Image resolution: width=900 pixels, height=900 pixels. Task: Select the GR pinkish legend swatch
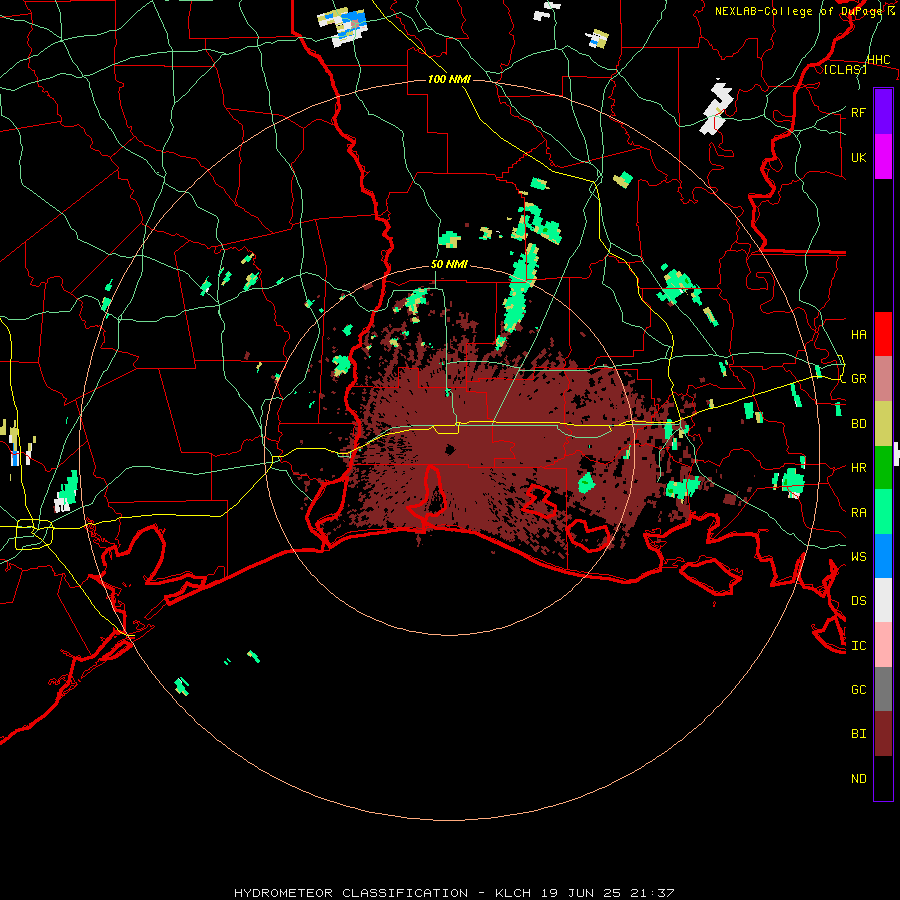point(883,378)
